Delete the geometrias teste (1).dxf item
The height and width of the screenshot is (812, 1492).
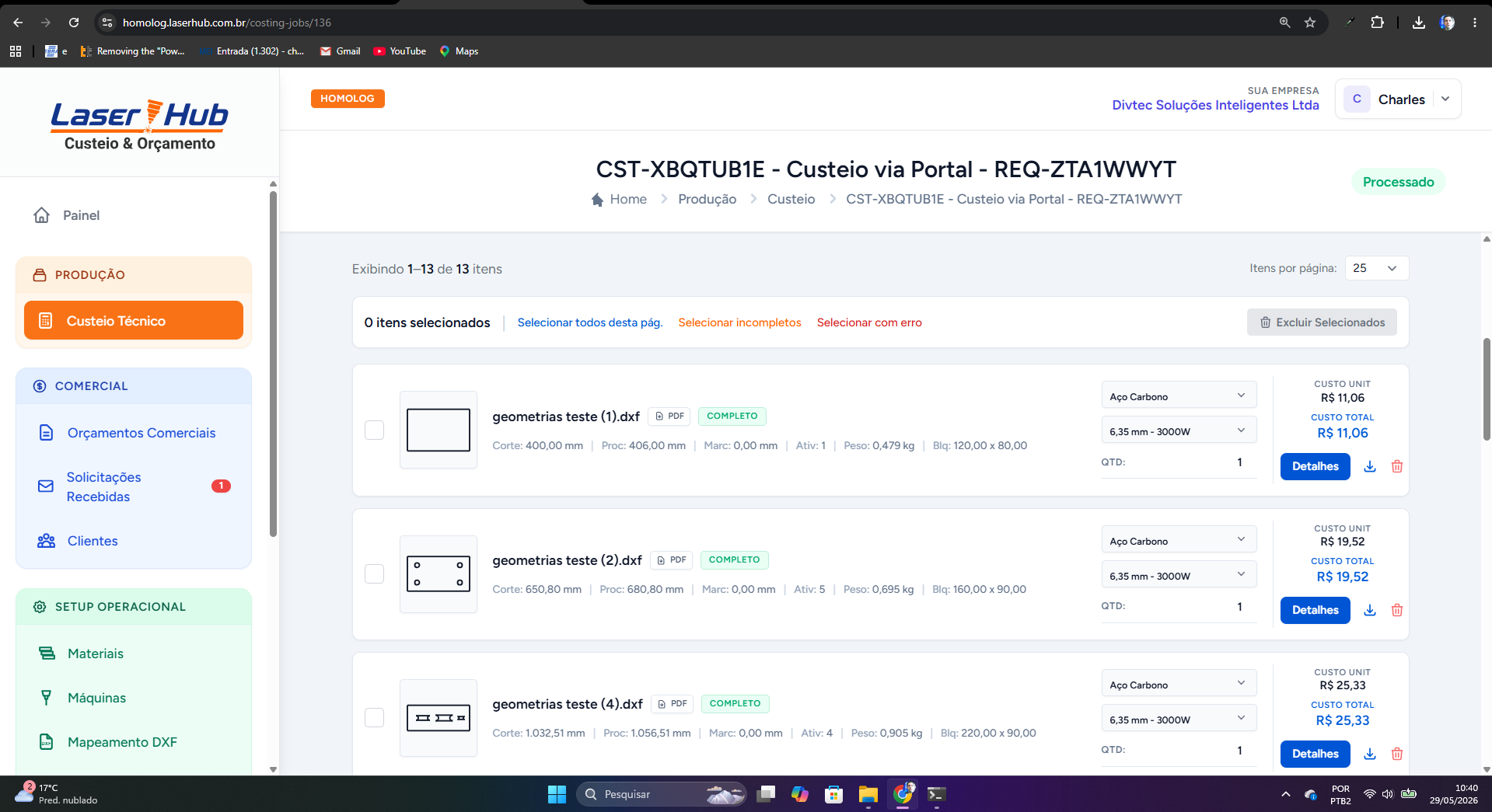[x=1397, y=466]
